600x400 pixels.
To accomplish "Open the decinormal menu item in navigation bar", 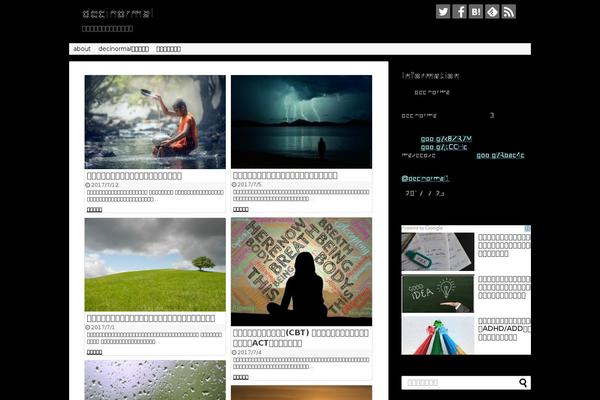I will 123,49.
